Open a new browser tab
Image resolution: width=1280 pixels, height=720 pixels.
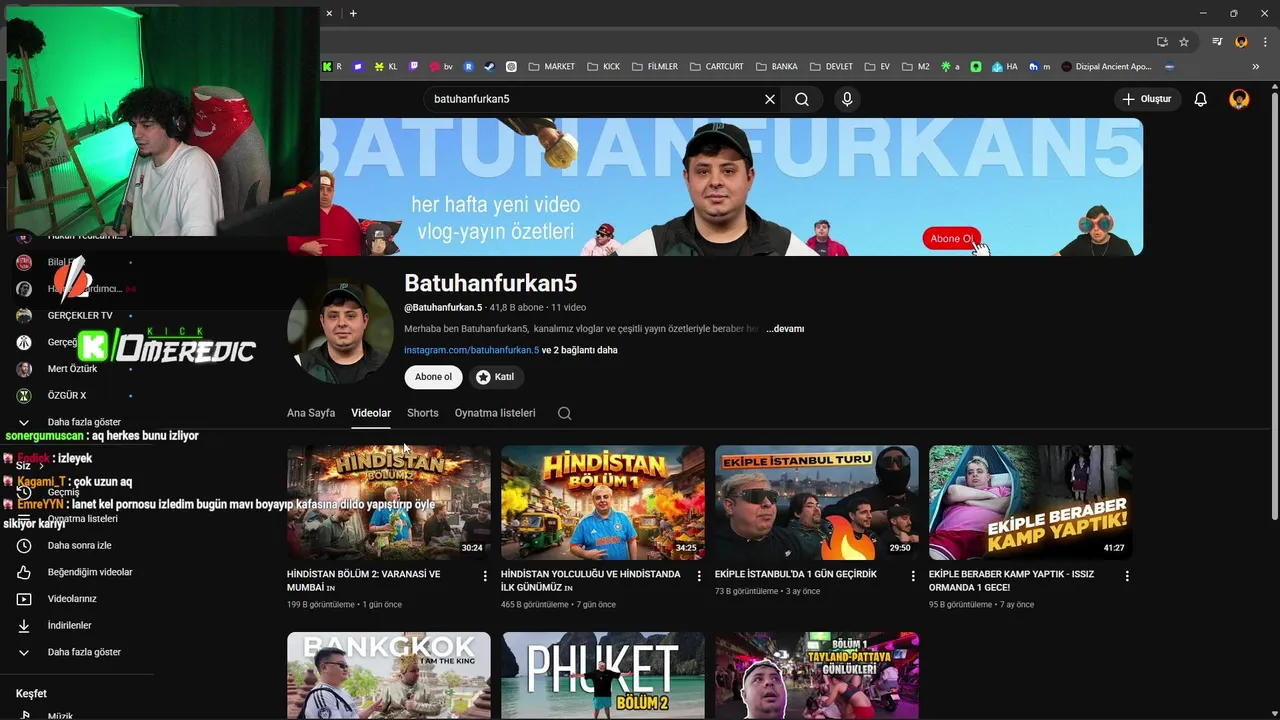(x=353, y=13)
